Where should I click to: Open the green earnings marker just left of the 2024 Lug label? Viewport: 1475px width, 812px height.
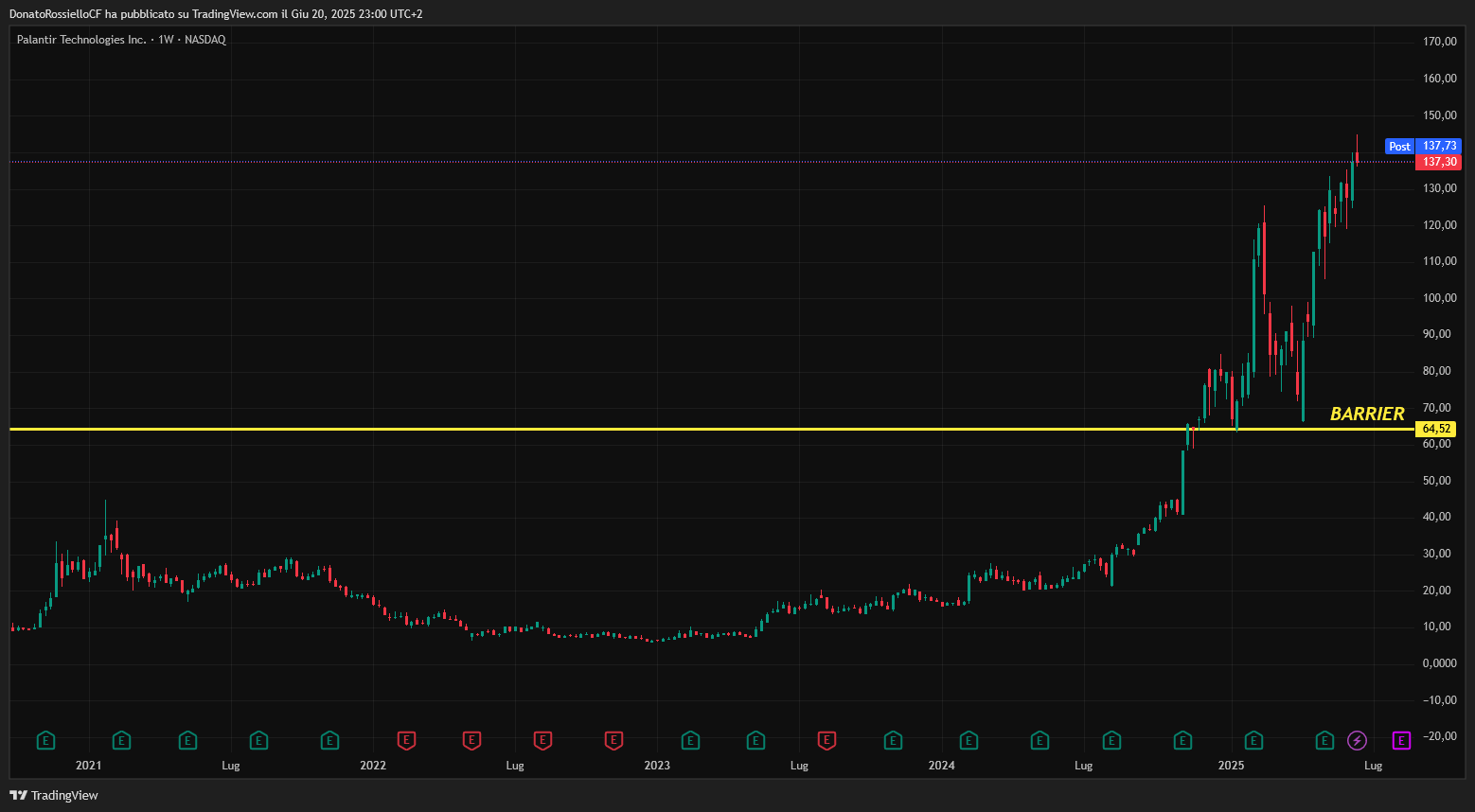pyautogui.click(x=1040, y=740)
